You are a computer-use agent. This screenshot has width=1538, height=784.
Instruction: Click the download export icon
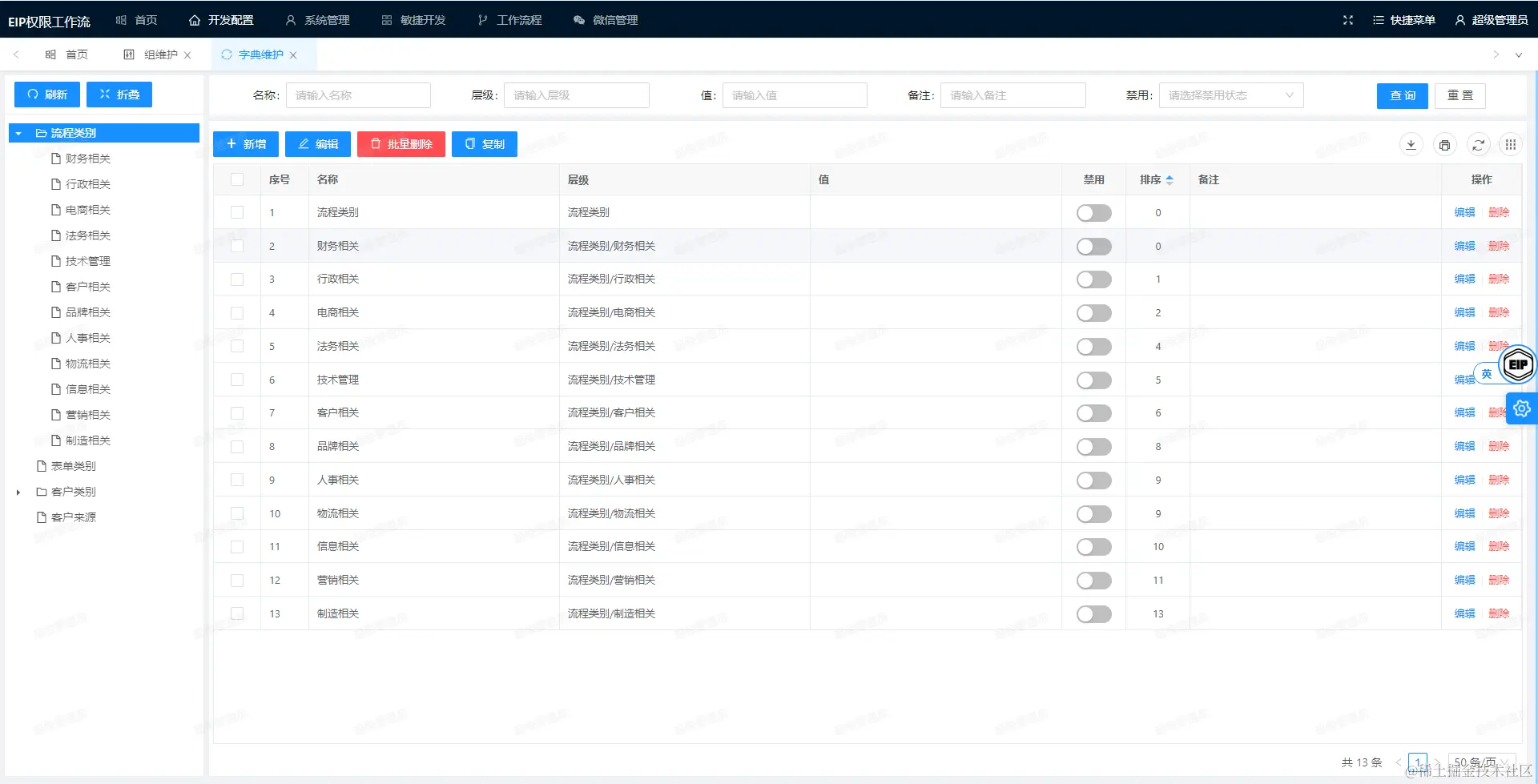(x=1411, y=144)
